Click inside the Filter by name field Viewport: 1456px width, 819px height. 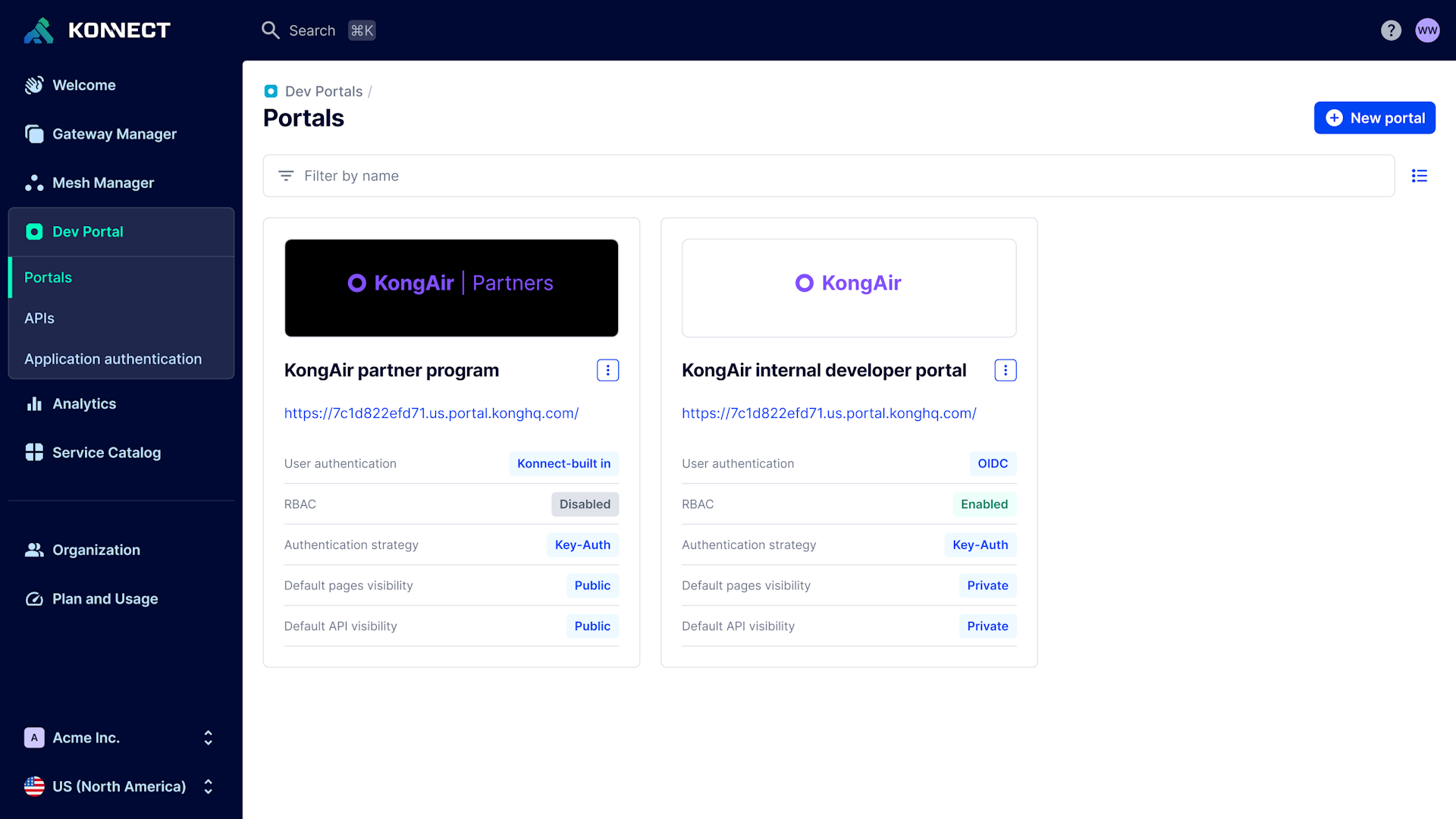(531, 175)
